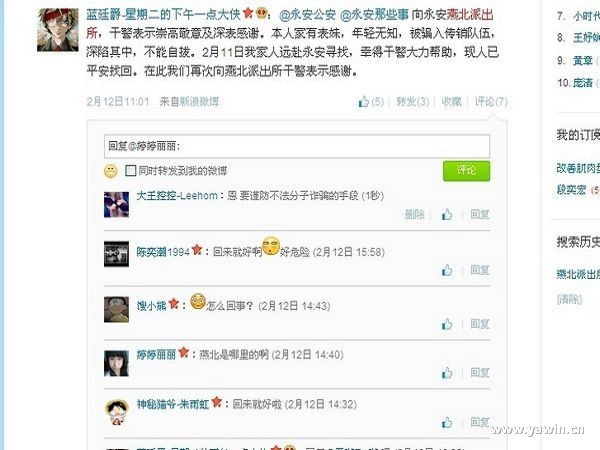600x450 pixels.
Task: Like the comment by 陈奕迅1994
Action: coord(447,271)
